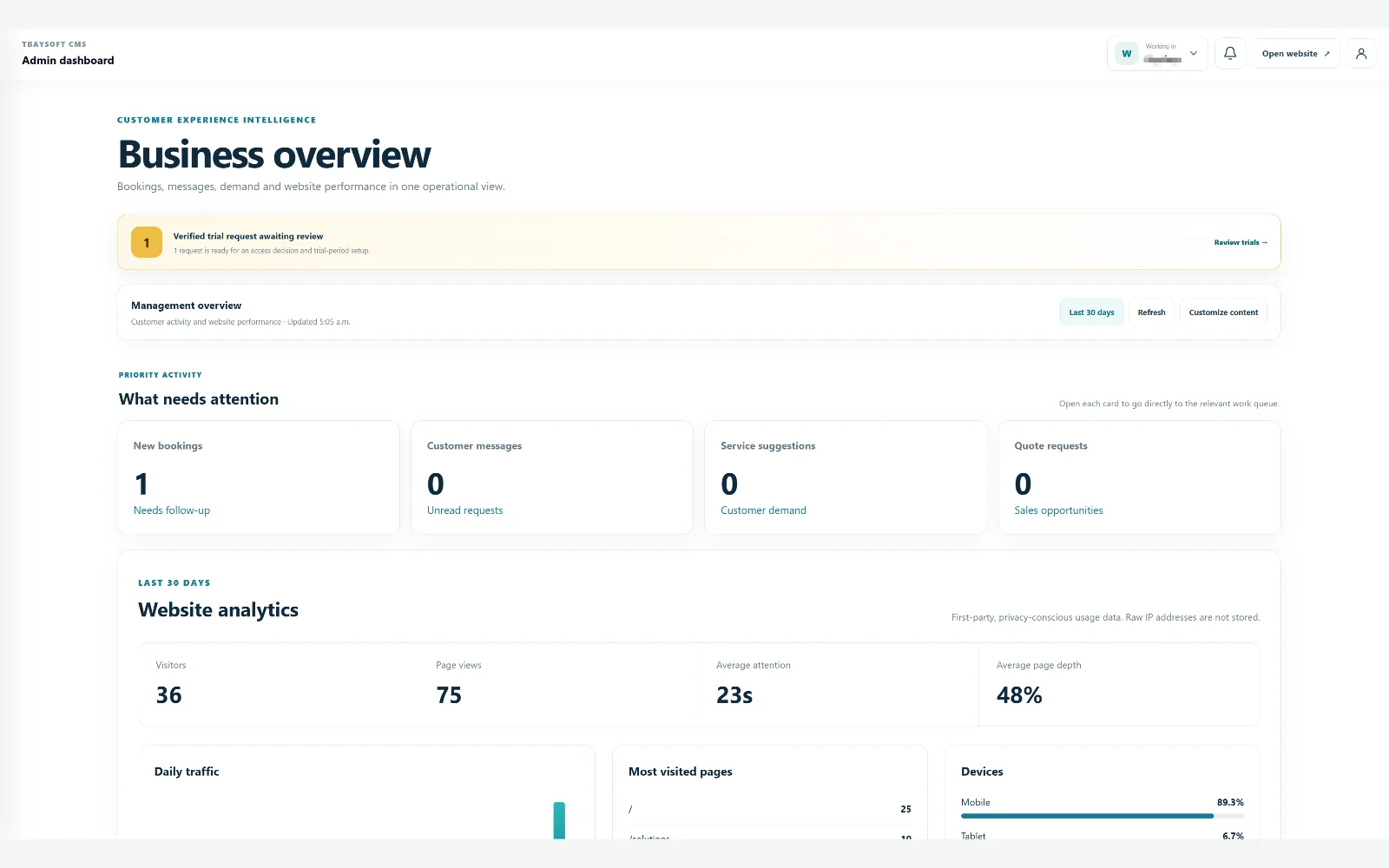Select the Last 30 days range
The width and height of the screenshot is (1389, 868).
(x=1091, y=312)
